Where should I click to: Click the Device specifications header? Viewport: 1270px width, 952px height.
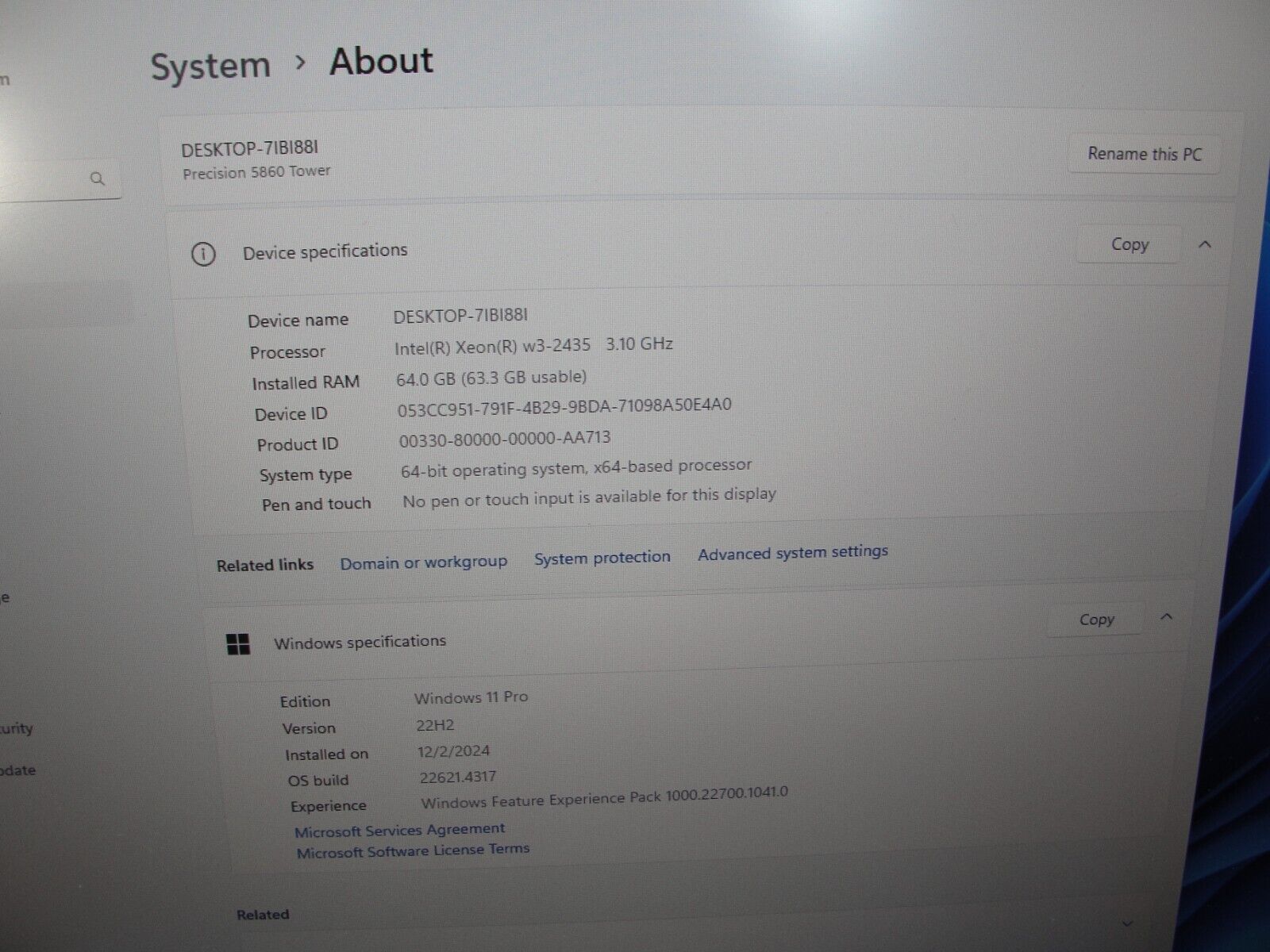325,251
